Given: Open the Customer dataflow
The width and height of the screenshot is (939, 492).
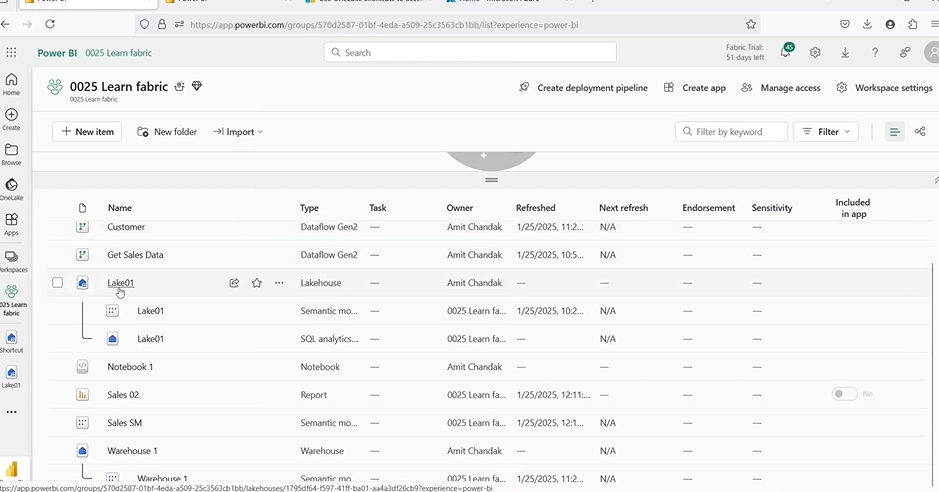Looking at the screenshot, I should 126,227.
